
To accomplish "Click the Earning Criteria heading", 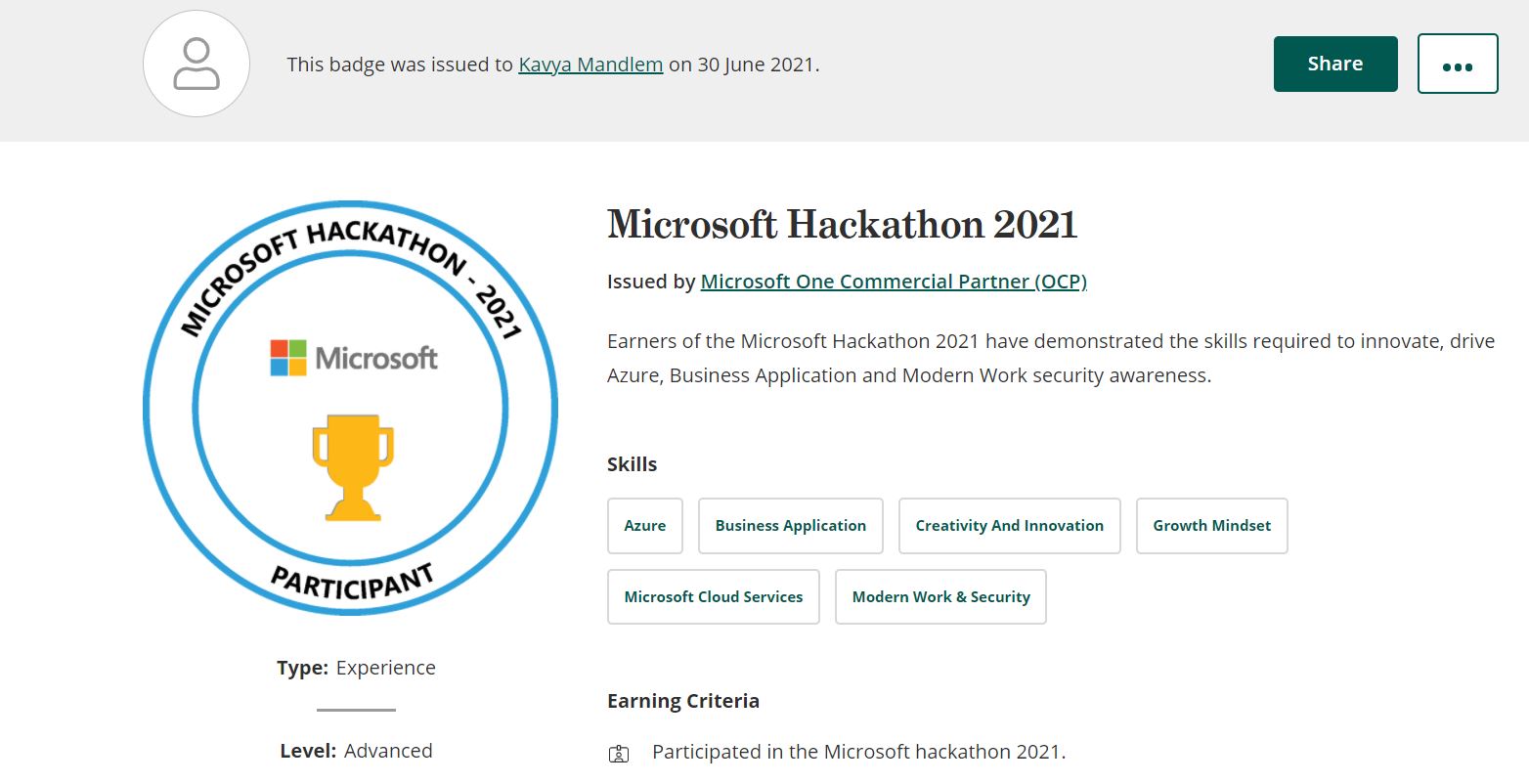I will (683, 701).
